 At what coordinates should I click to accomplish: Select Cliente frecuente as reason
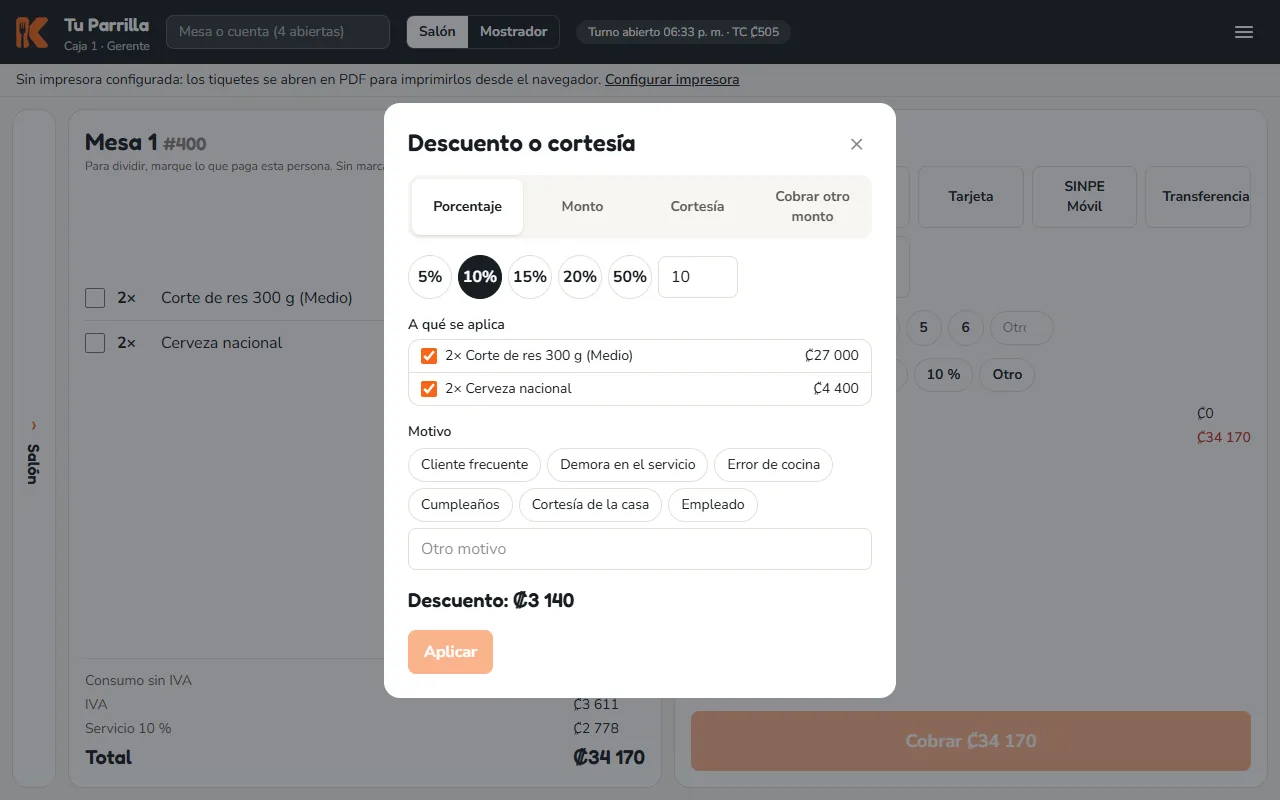coord(475,465)
